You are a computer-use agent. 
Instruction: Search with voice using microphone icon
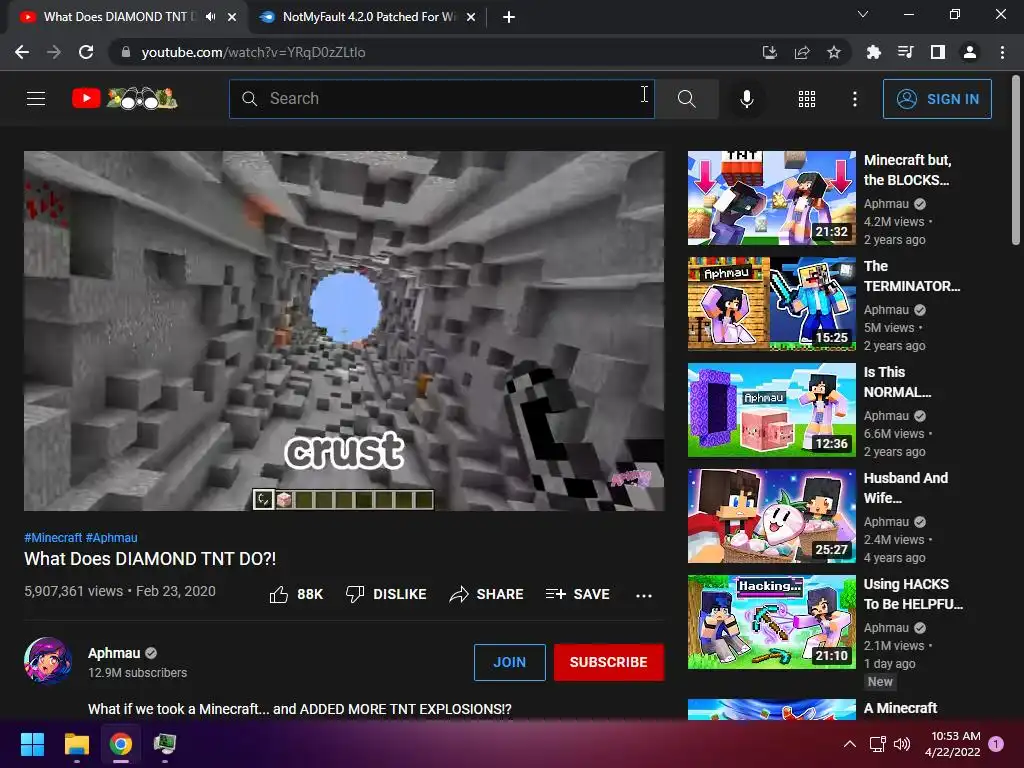click(x=746, y=99)
